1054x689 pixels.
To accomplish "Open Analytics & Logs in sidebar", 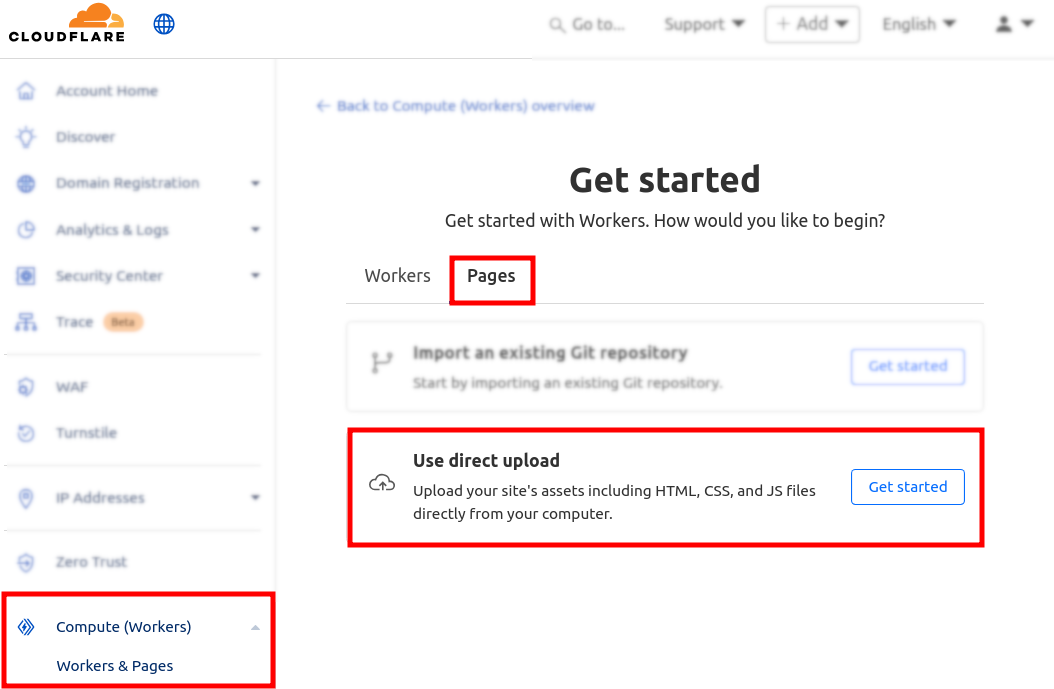I will tap(112, 230).
